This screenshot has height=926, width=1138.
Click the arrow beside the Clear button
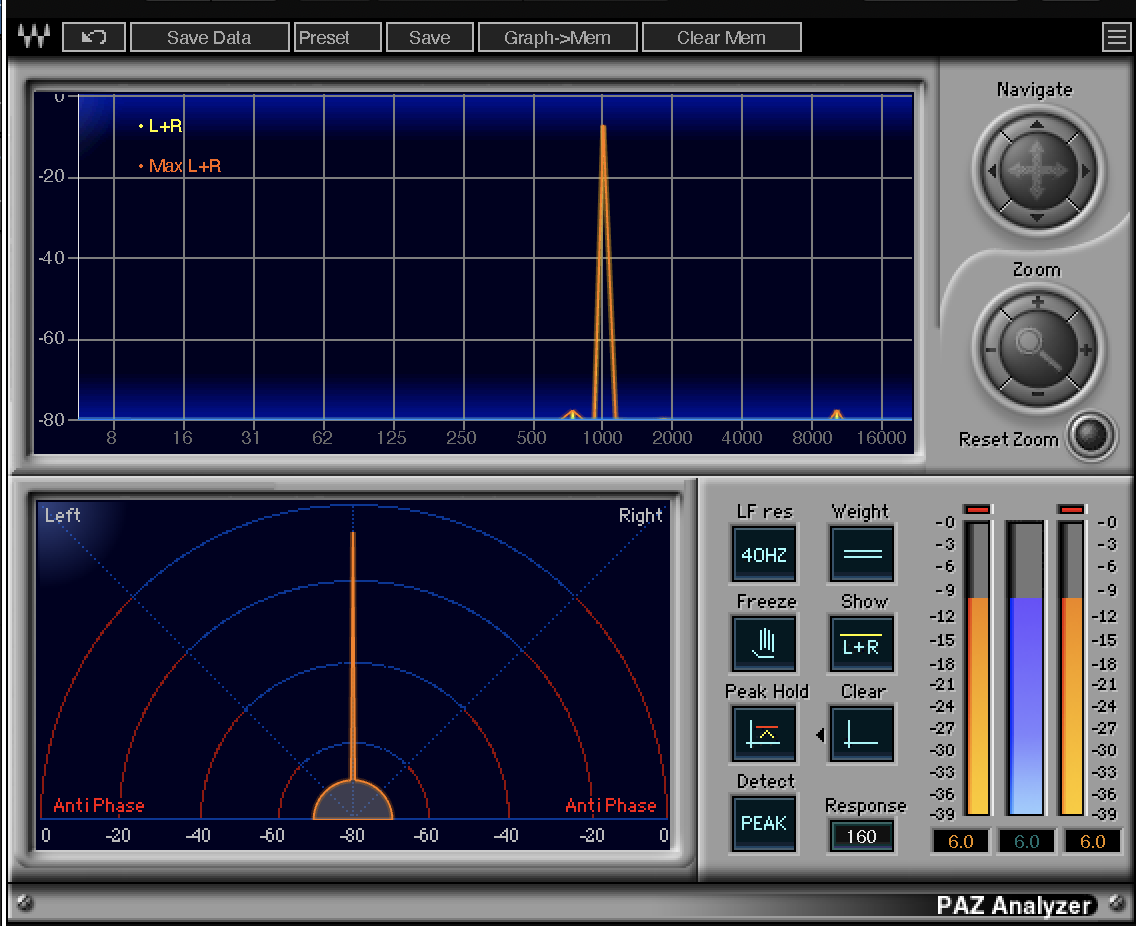(x=820, y=735)
